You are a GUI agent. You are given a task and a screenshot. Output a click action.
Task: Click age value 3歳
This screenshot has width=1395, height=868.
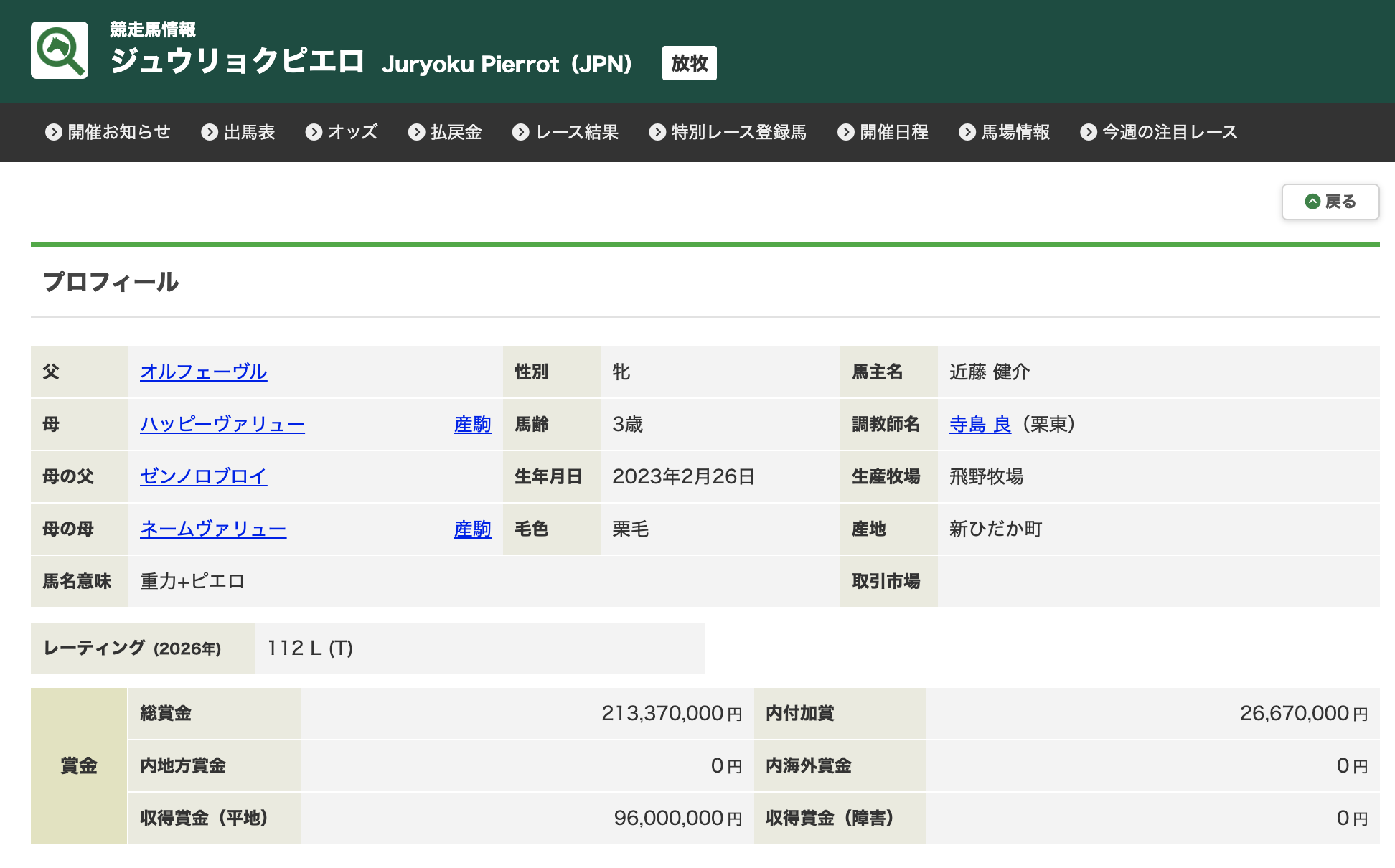(x=628, y=424)
